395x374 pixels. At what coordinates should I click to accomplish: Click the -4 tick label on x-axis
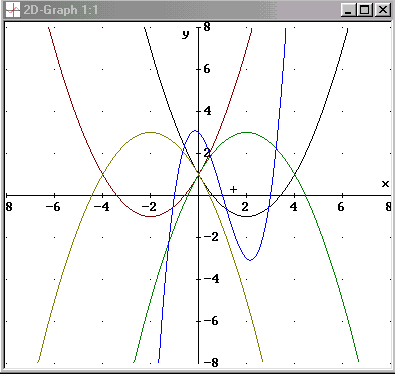(102, 207)
